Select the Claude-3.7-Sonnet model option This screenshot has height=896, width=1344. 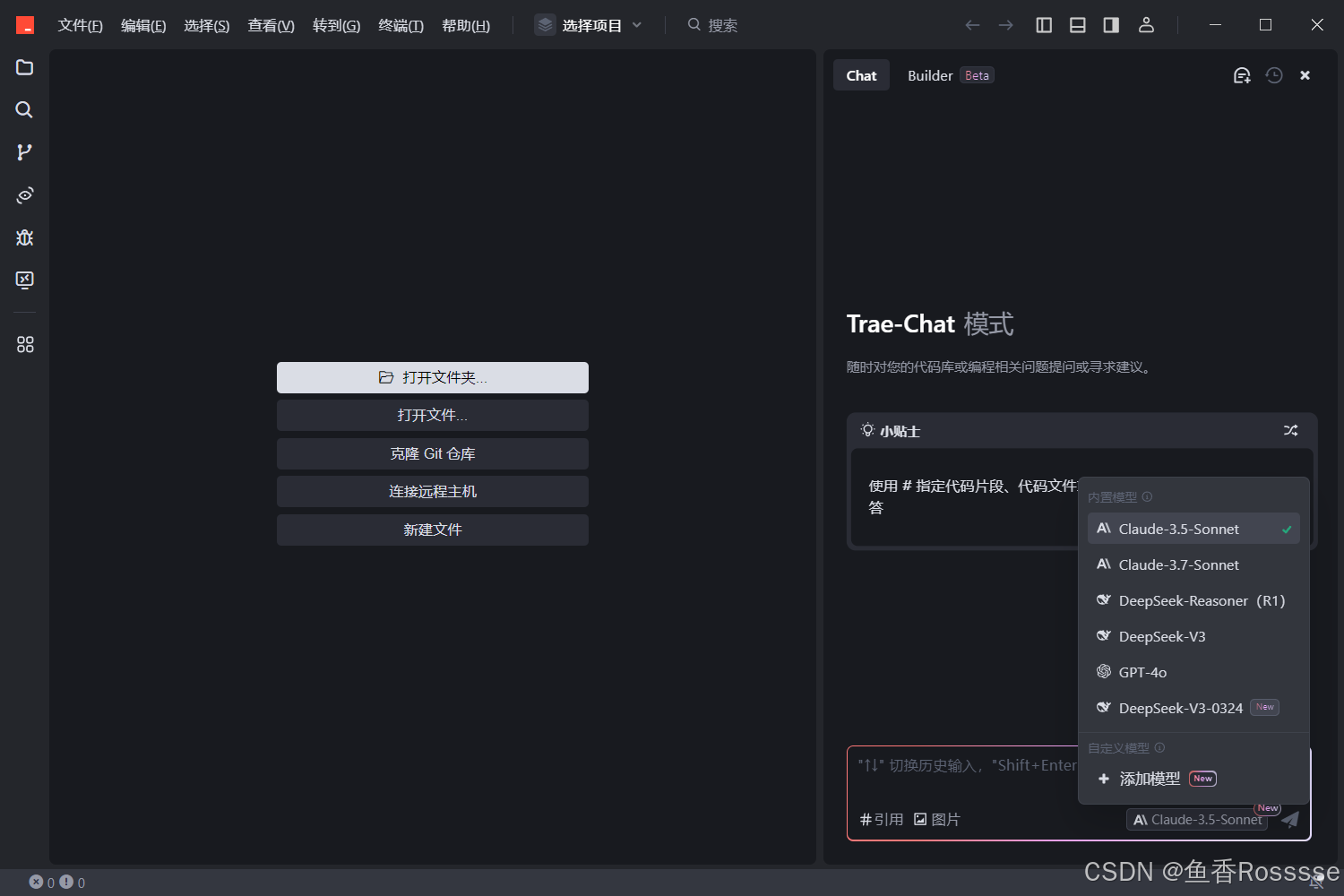[x=1193, y=564]
